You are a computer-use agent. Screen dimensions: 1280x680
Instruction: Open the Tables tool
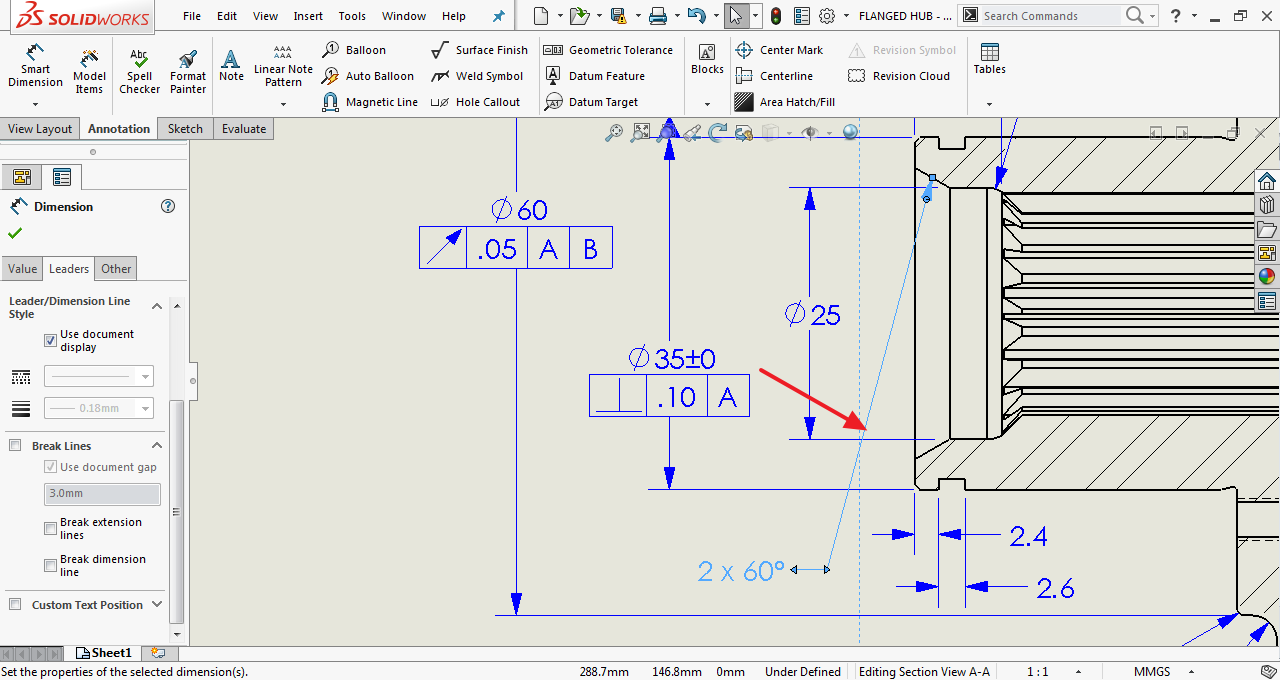989,60
